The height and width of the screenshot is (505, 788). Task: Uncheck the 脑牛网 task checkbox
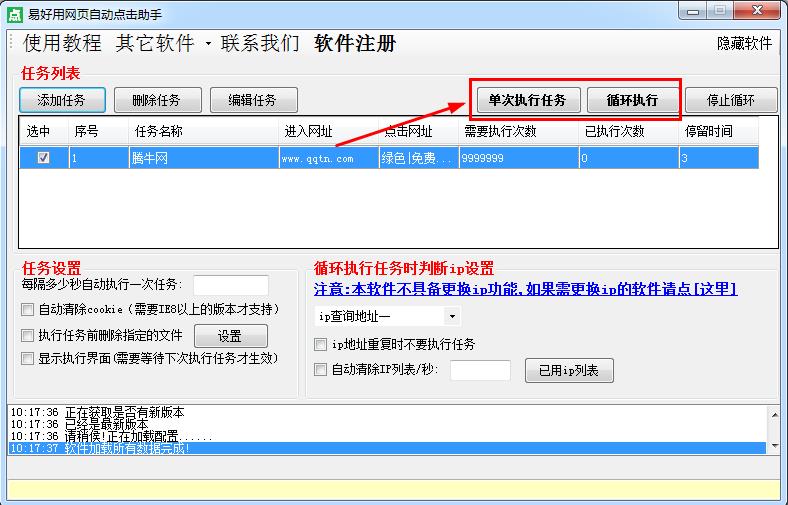pyautogui.click(x=43, y=157)
